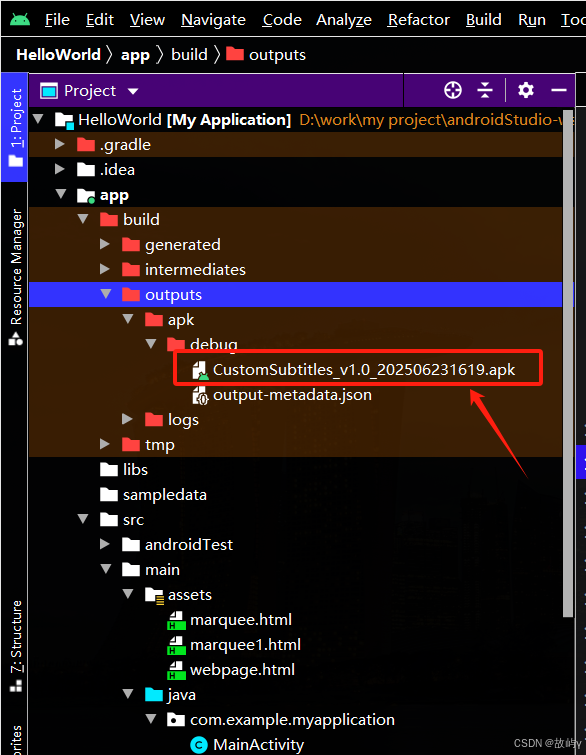The image size is (586, 755).
Task: Select the generated folder icon
Action: point(130,245)
